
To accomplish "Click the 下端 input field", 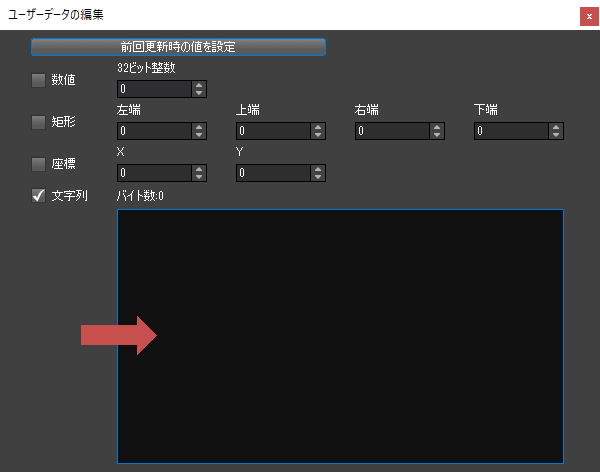I will click(511, 131).
